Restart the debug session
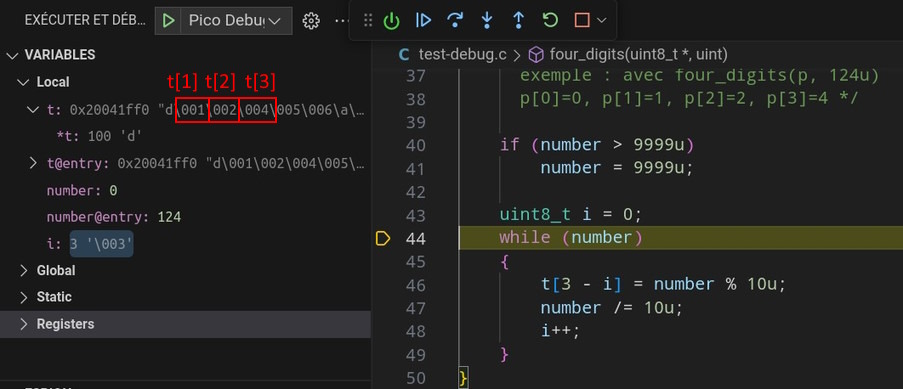Image resolution: width=903 pixels, height=389 pixels. click(x=550, y=21)
